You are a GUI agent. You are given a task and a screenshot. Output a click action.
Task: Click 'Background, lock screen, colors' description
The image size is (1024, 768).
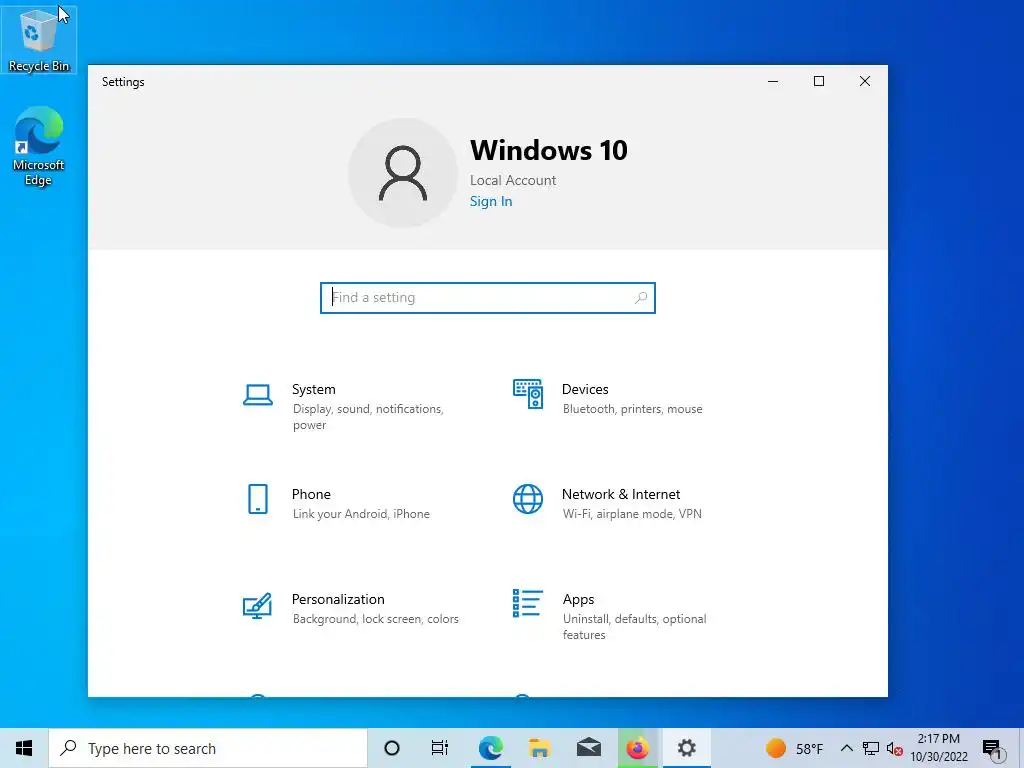tap(376, 619)
